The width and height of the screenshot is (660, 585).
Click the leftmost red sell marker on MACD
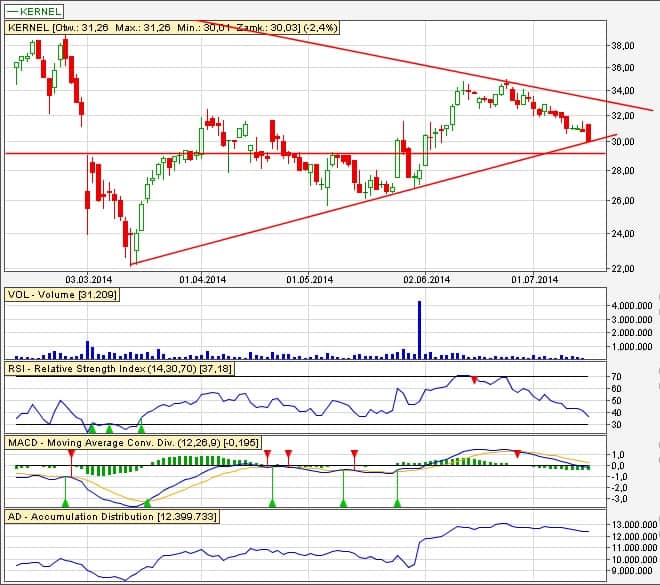pos(71,454)
